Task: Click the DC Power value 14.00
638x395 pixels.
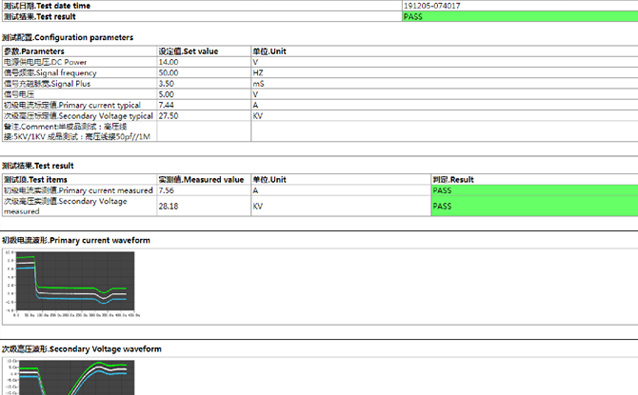Action: pos(168,62)
